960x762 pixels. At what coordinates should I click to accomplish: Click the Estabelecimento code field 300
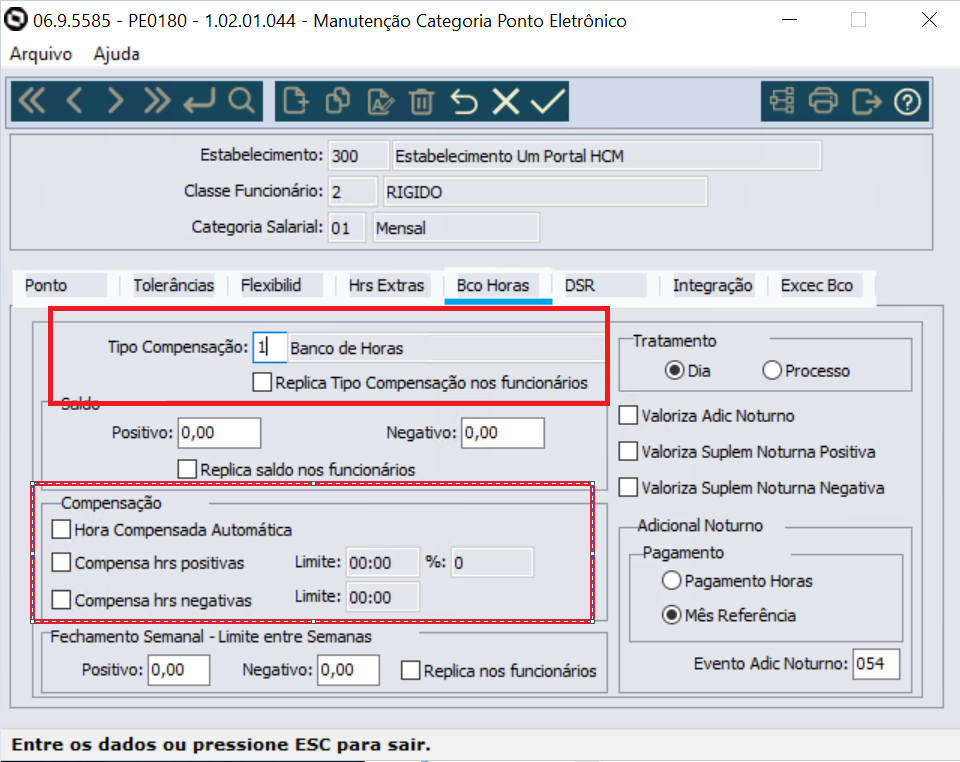[x=358, y=155]
